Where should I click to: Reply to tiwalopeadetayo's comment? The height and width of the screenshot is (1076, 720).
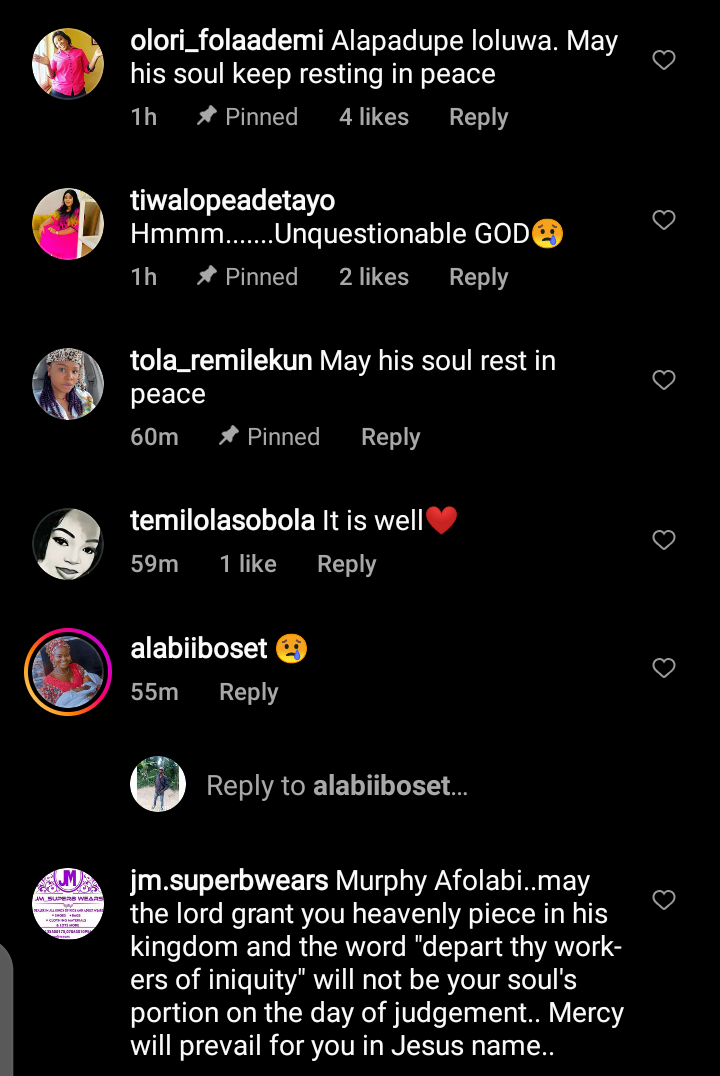[x=478, y=277]
